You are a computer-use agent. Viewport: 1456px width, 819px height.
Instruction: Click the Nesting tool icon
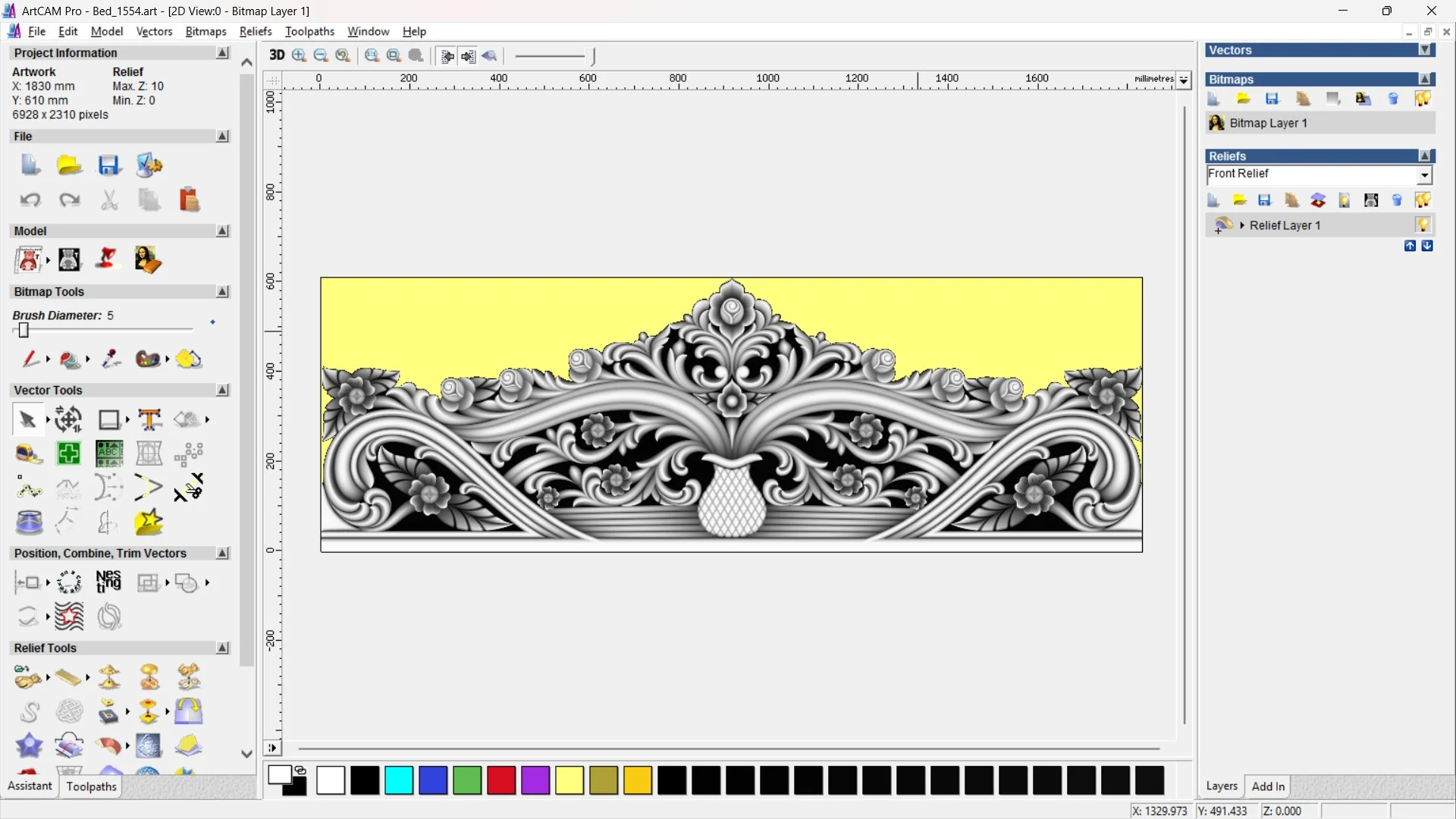click(x=108, y=582)
